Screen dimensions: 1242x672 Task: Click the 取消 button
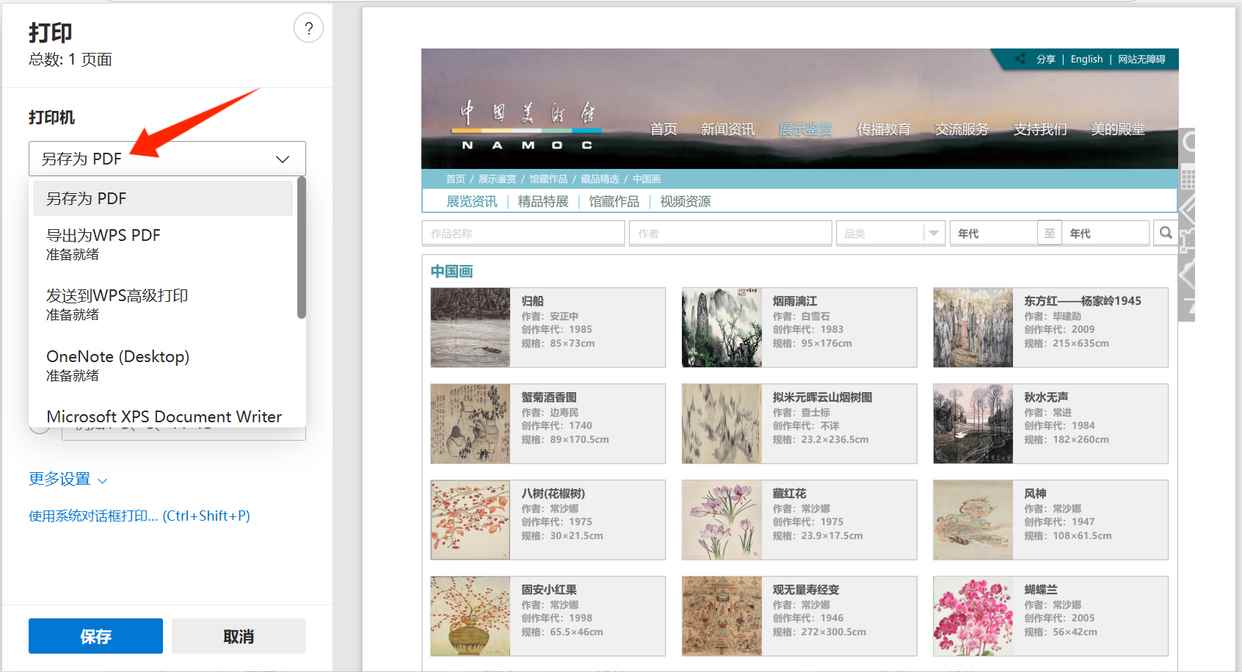(238, 636)
